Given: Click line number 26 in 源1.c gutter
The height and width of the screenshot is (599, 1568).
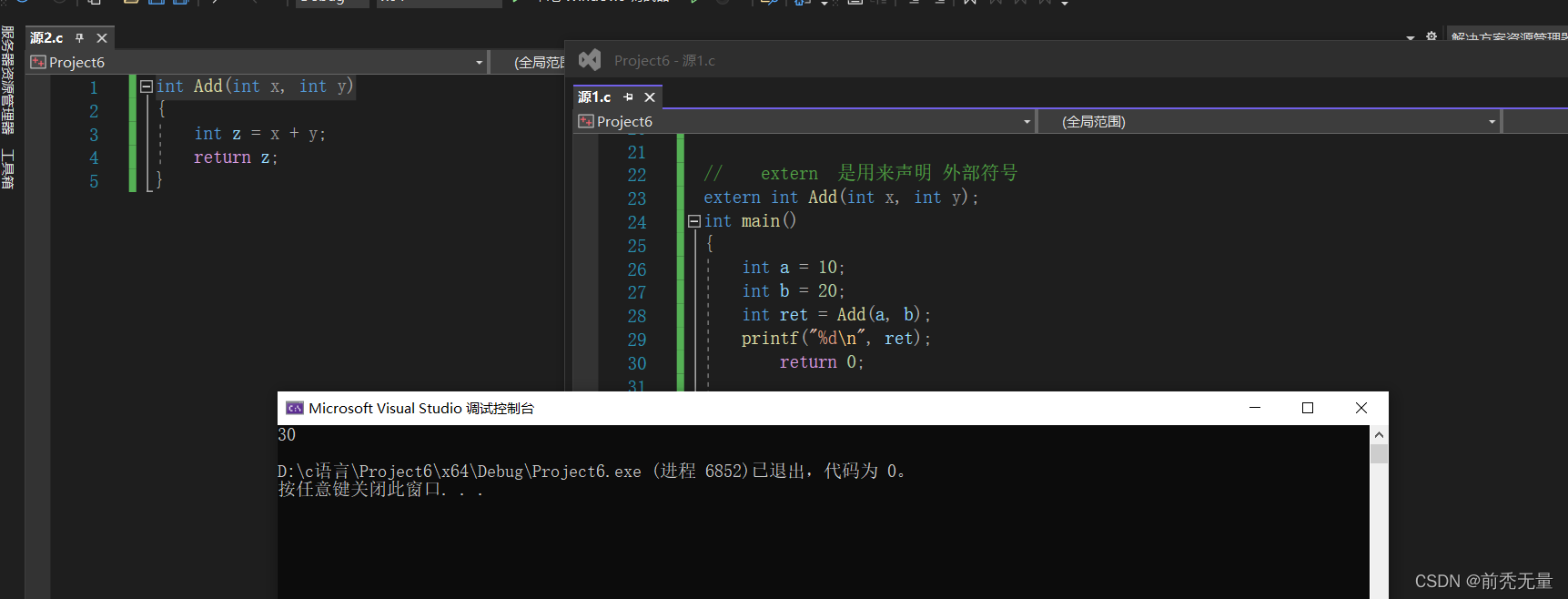Looking at the screenshot, I should coord(637,269).
